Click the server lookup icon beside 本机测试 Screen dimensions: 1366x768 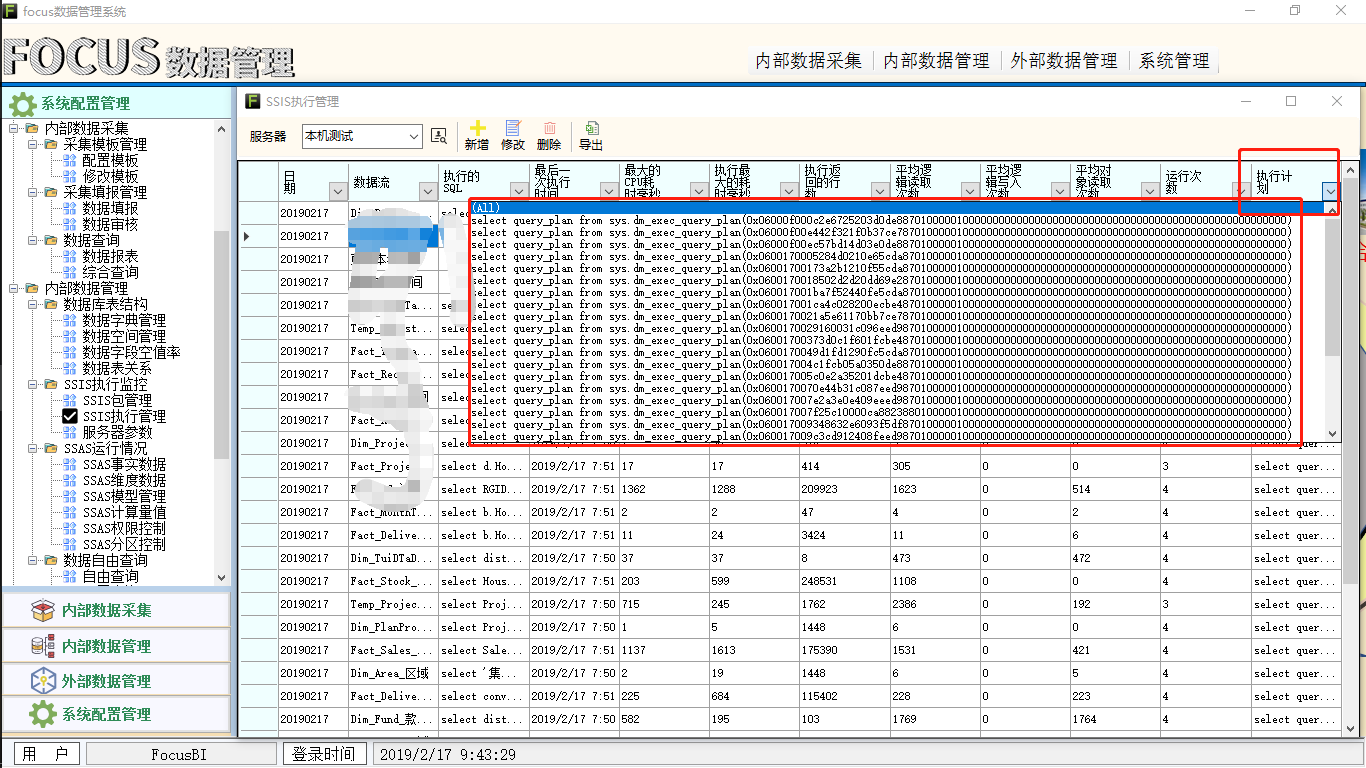[x=439, y=136]
